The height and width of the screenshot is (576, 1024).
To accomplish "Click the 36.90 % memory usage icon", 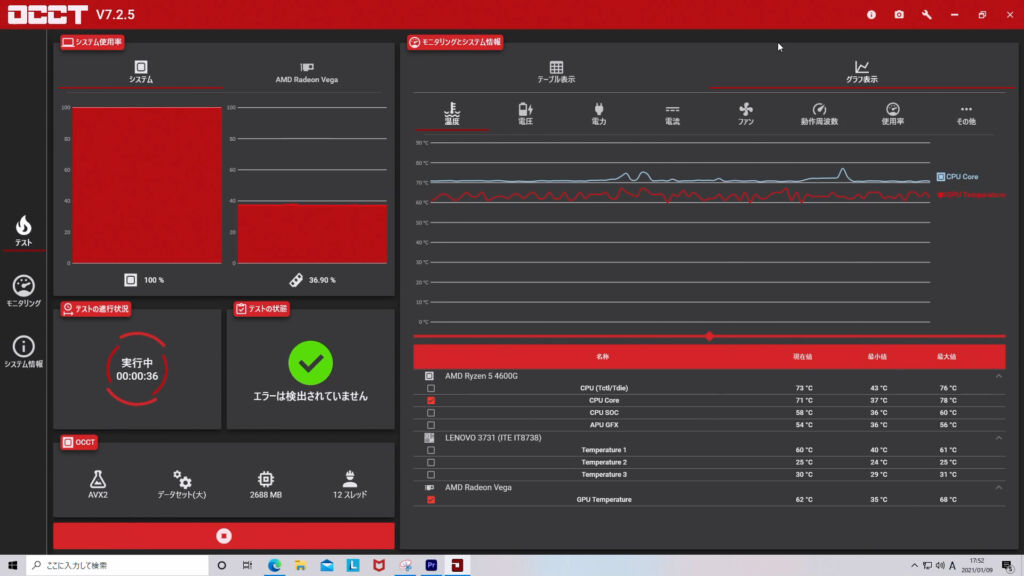I will click(x=296, y=280).
